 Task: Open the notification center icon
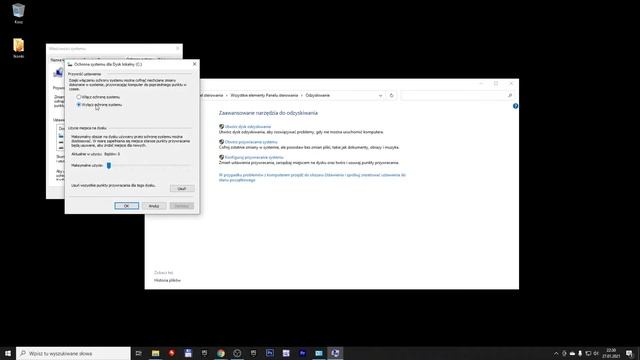click(x=629, y=353)
